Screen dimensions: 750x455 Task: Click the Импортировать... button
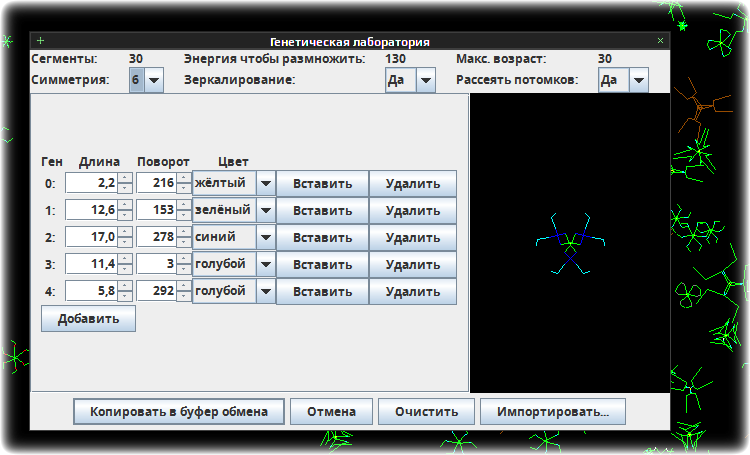point(553,411)
